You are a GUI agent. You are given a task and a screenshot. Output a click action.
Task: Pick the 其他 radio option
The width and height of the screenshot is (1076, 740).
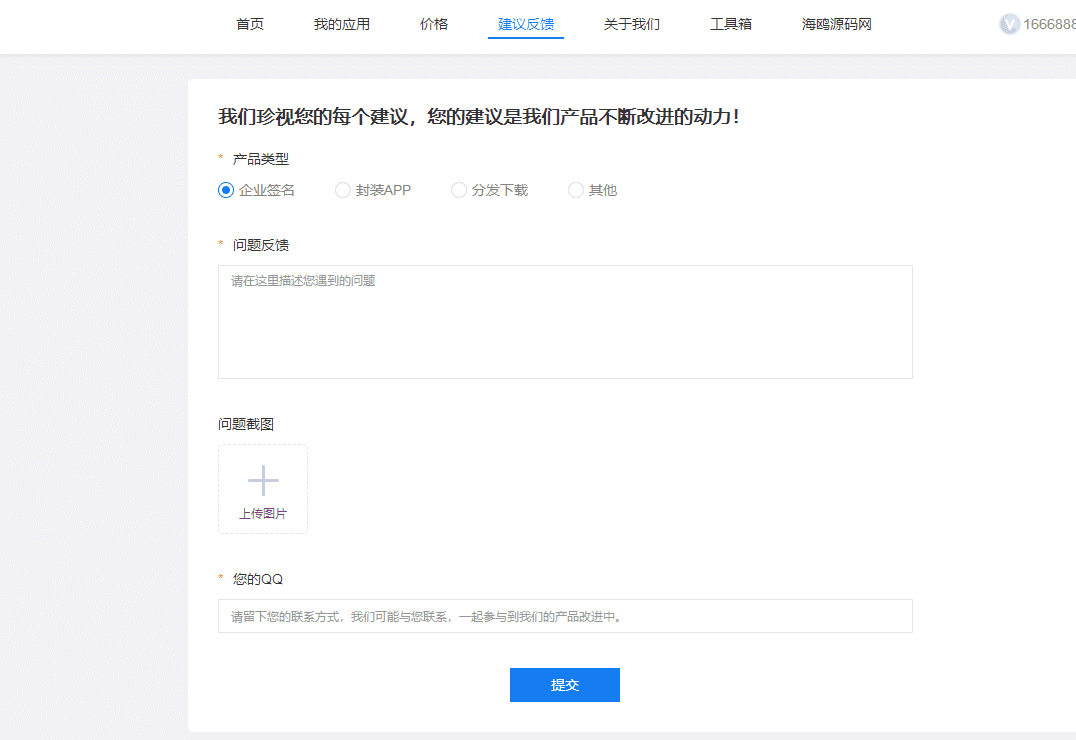576,190
